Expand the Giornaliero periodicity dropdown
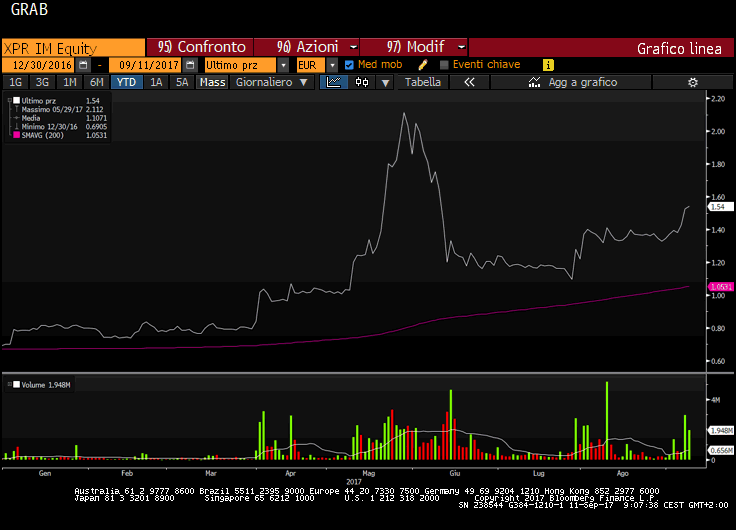This screenshot has height=530, width=736. tap(271, 83)
